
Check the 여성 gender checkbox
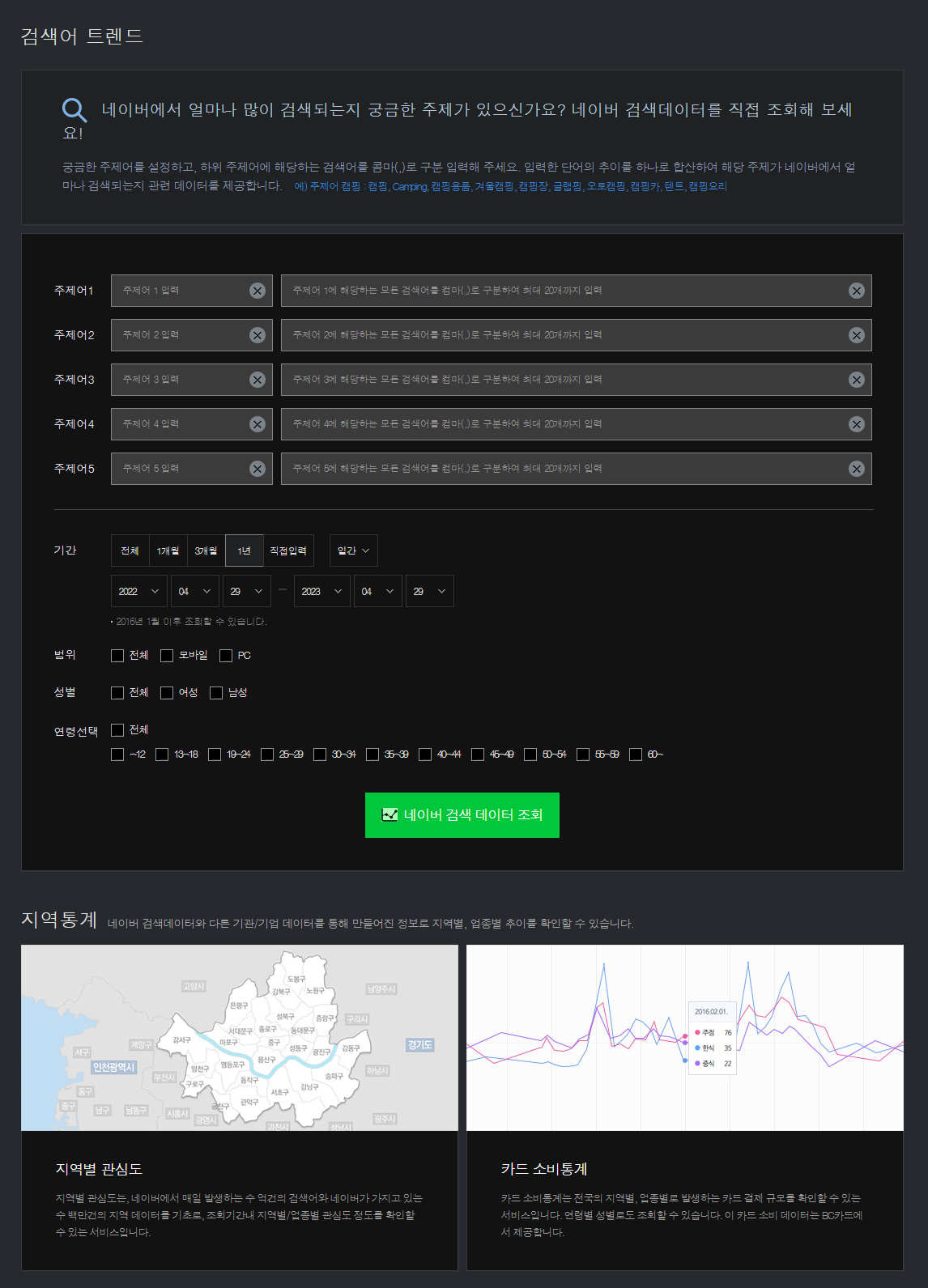click(167, 693)
